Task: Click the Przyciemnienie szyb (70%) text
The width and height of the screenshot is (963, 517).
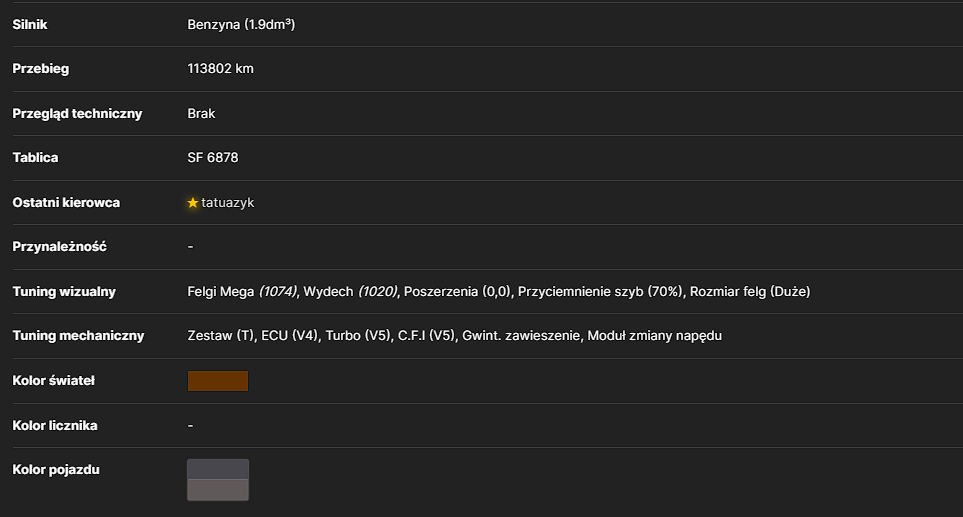Action: click(600, 292)
